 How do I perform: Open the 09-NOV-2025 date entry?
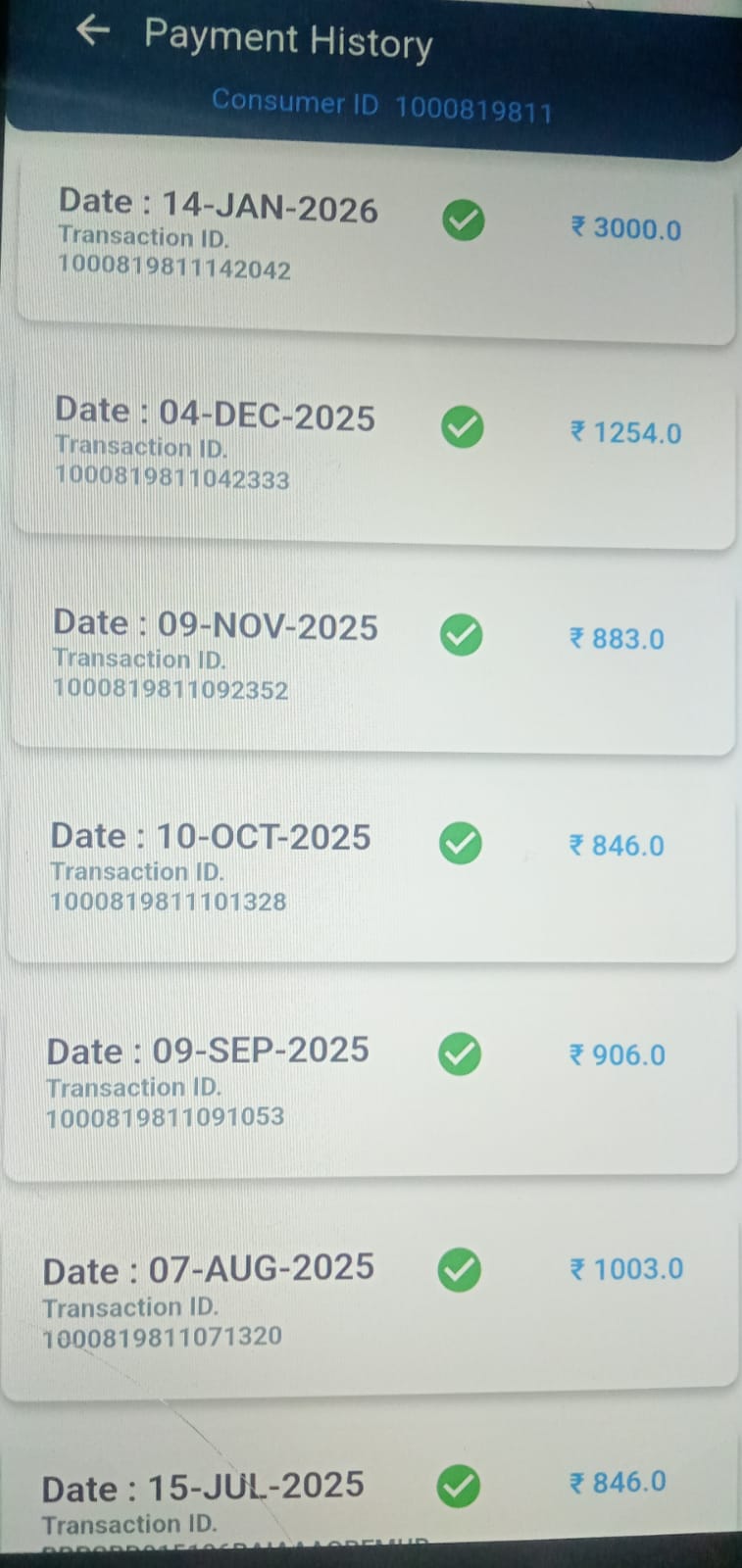(x=216, y=625)
